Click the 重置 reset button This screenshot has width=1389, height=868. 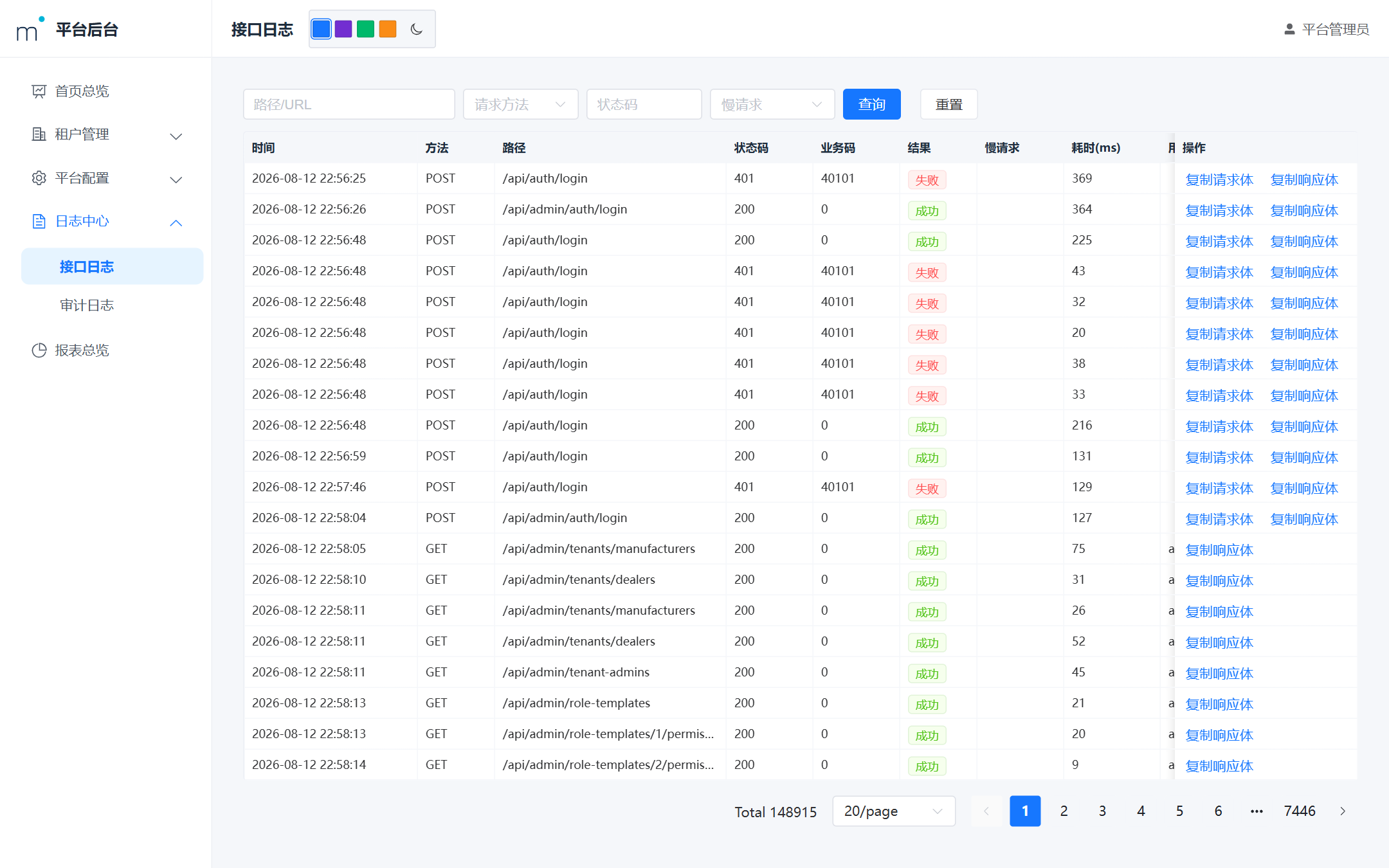[x=949, y=104]
